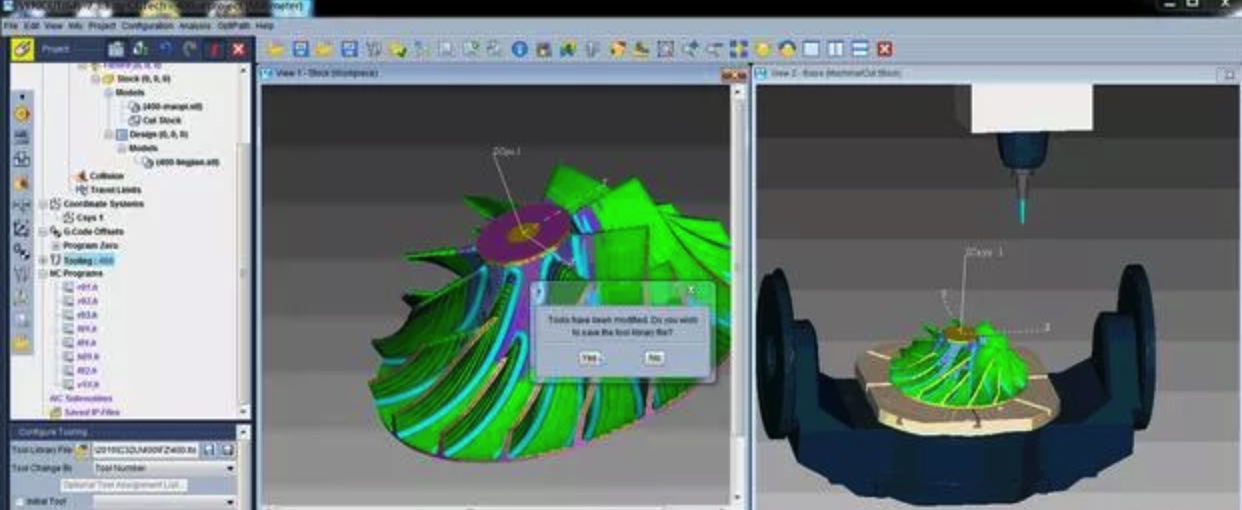Click the Travel Limits tree item
Screen dimensions: 1242x510
pos(115,190)
